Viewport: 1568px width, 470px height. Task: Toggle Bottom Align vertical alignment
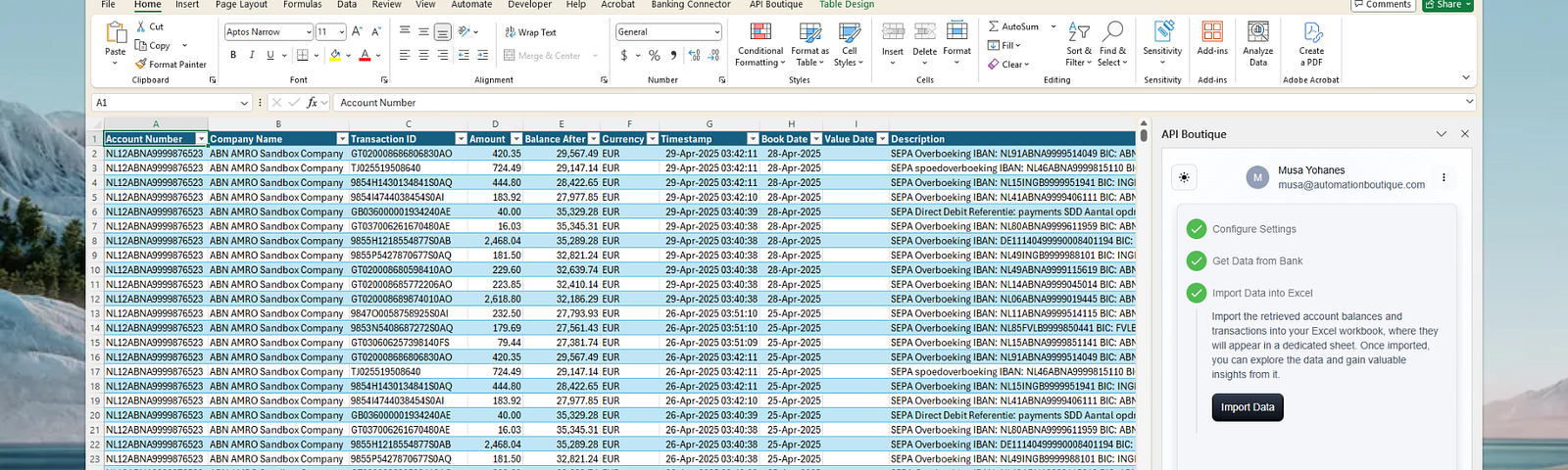pos(442,31)
